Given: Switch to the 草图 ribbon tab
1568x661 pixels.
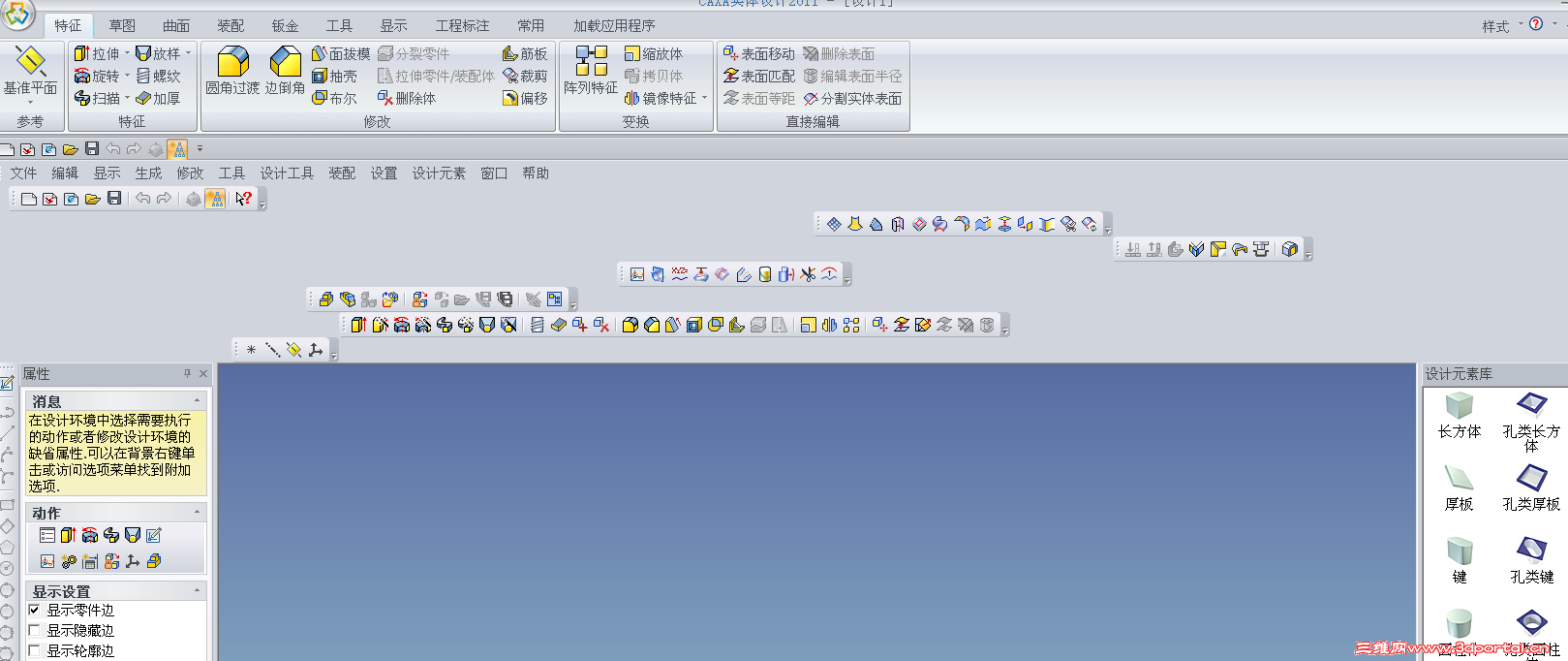Looking at the screenshot, I should pos(122,25).
